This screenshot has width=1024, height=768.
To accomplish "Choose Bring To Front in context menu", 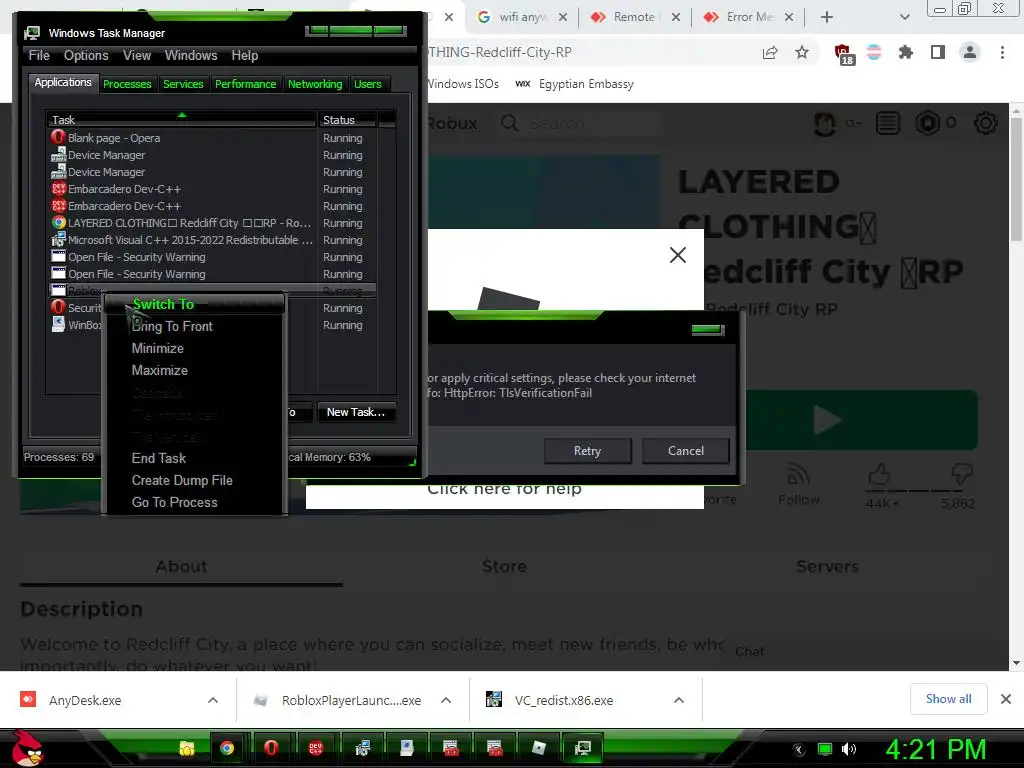I will coord(195,326).
